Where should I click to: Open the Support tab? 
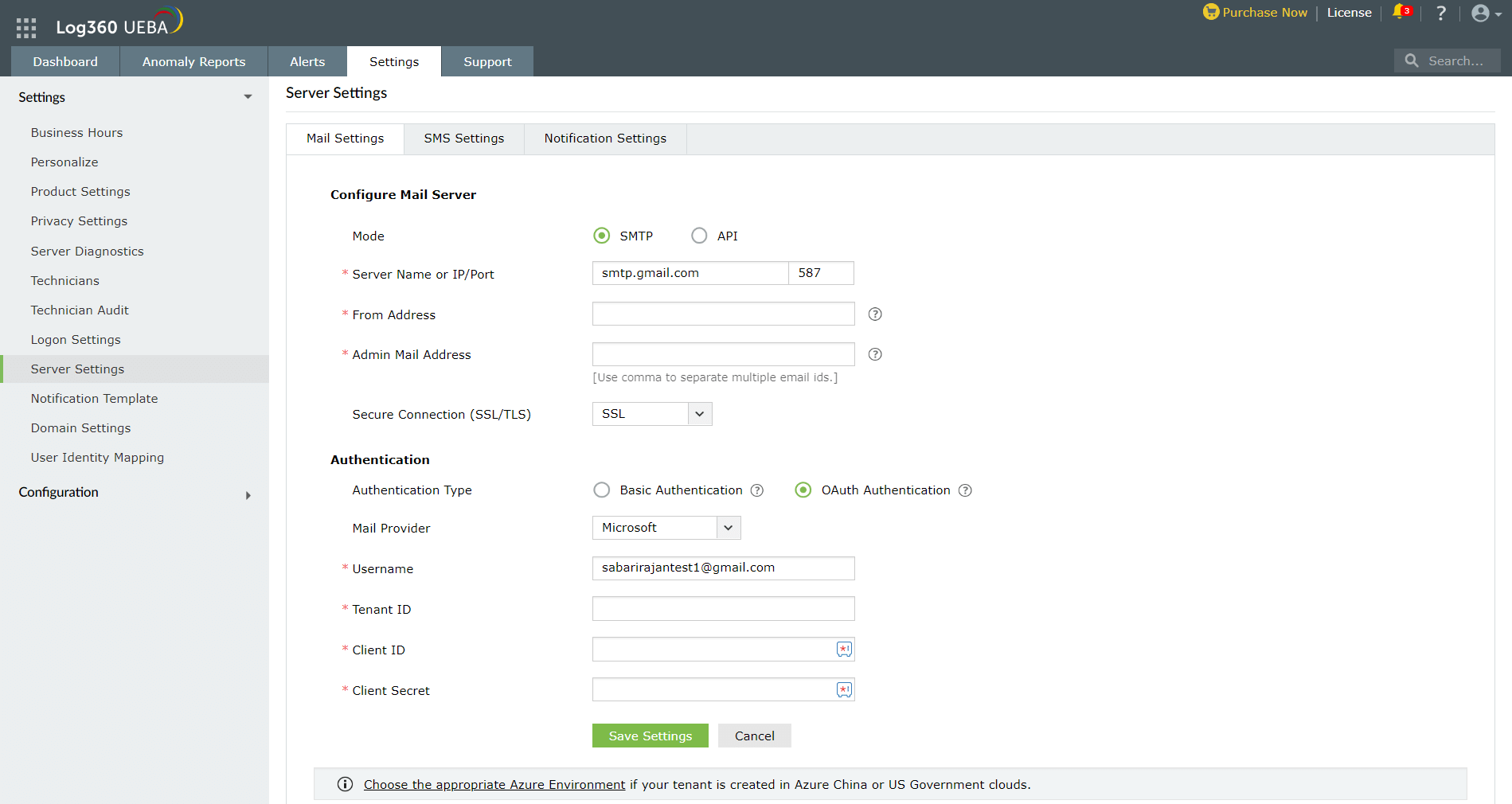click(x=487, y=61)
